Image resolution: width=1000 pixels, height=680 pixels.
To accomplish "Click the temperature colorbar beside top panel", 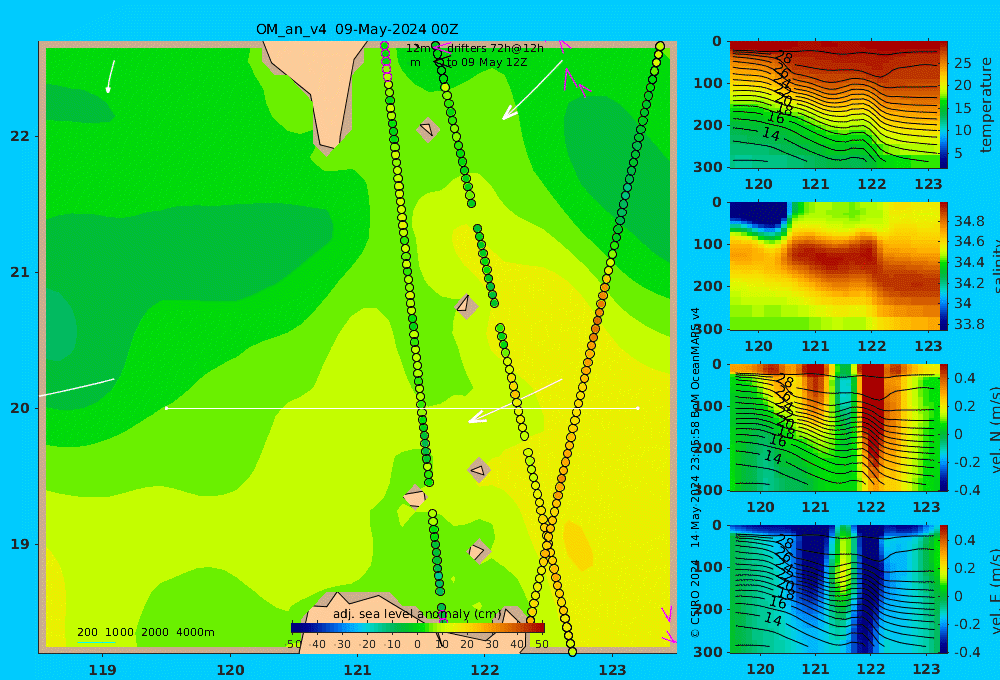I will [944, 105].
